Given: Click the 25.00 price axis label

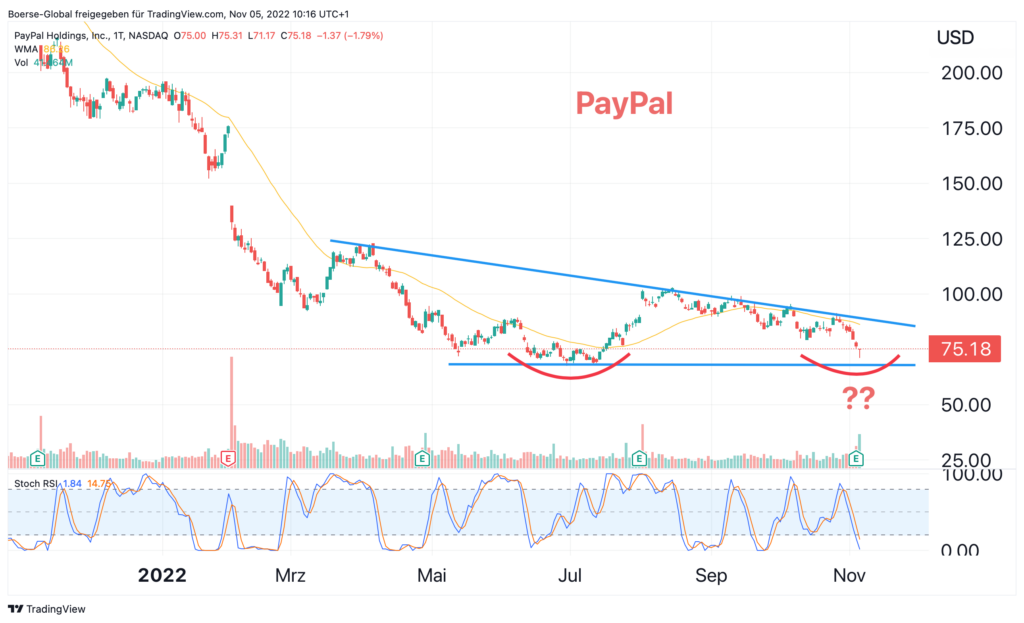Looking at the screenshot, I should 966,460.
